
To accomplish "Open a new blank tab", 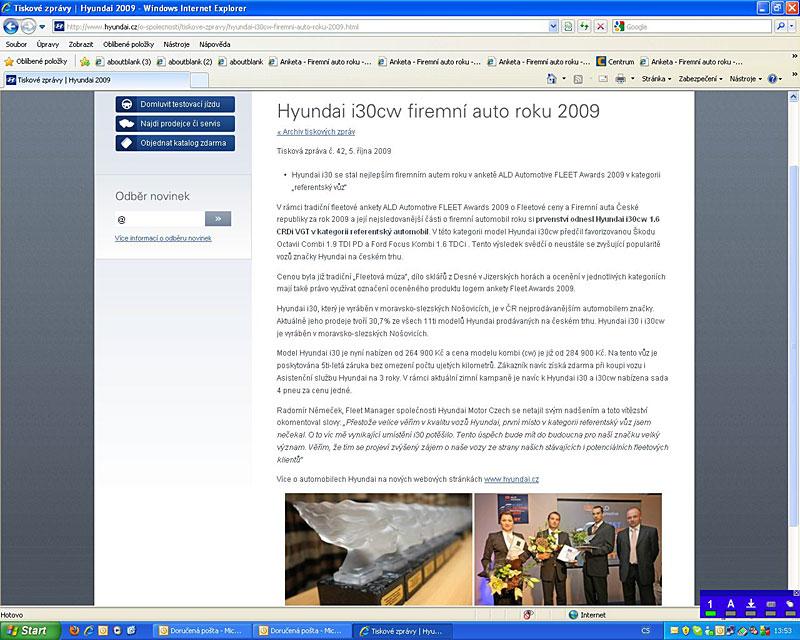I will [x=199, y=80].
